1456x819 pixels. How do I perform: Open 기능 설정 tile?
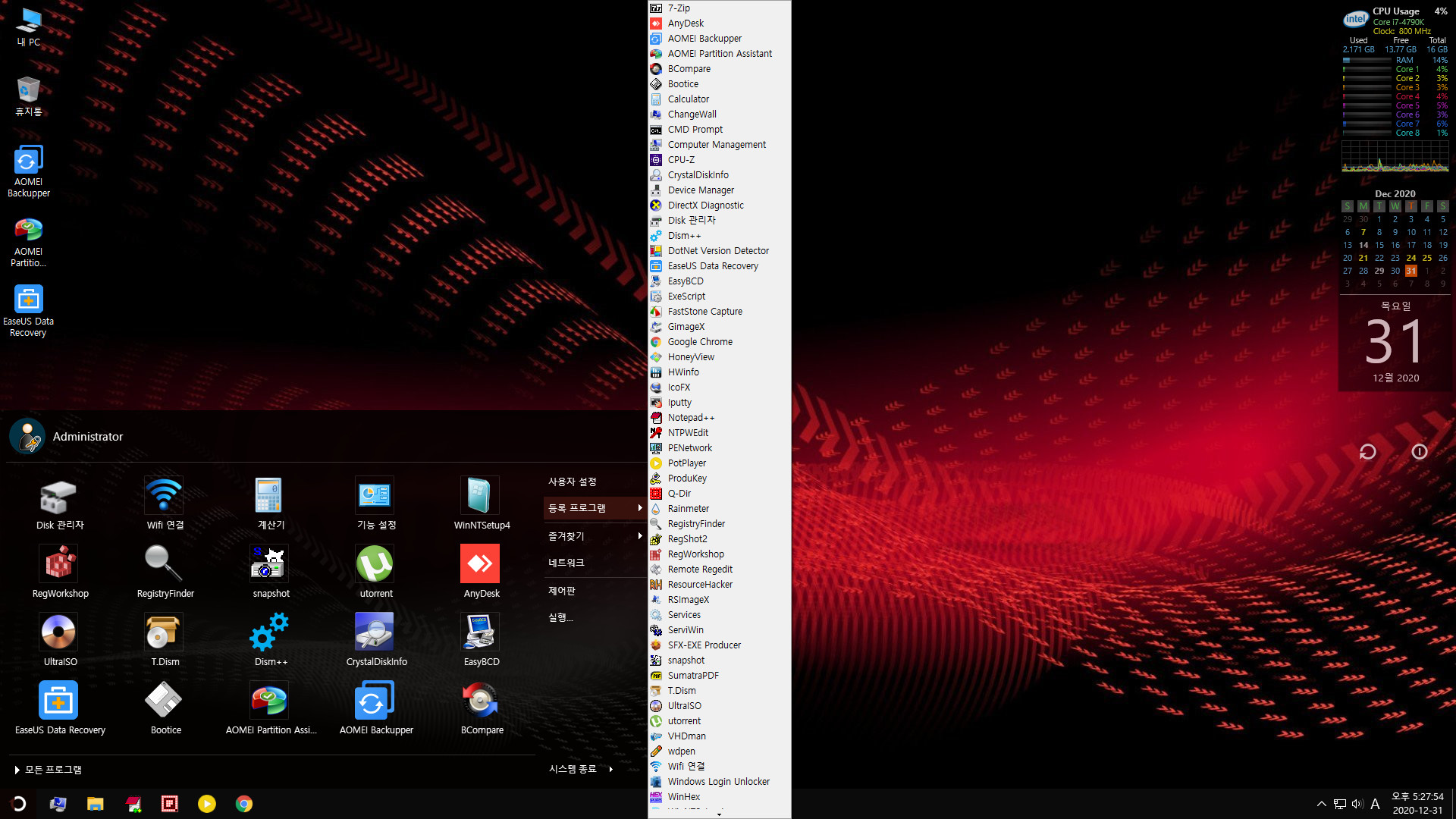pos(376,504)
